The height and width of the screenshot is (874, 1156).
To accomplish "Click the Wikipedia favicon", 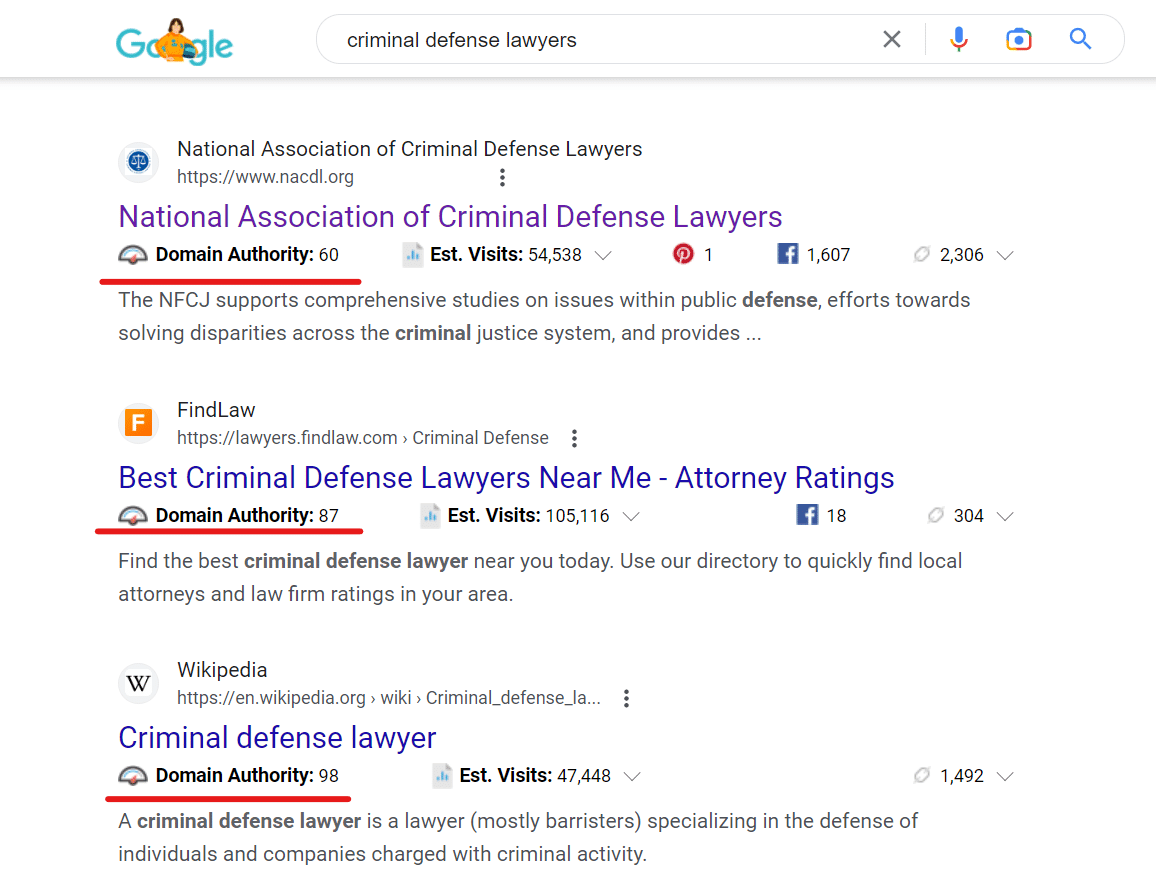I will [x=139, y=682].
